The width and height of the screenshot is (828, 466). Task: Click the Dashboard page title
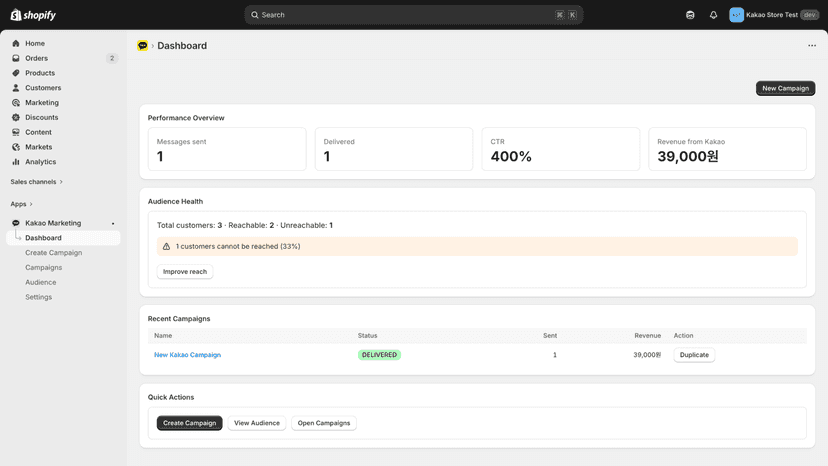(182, 45)
